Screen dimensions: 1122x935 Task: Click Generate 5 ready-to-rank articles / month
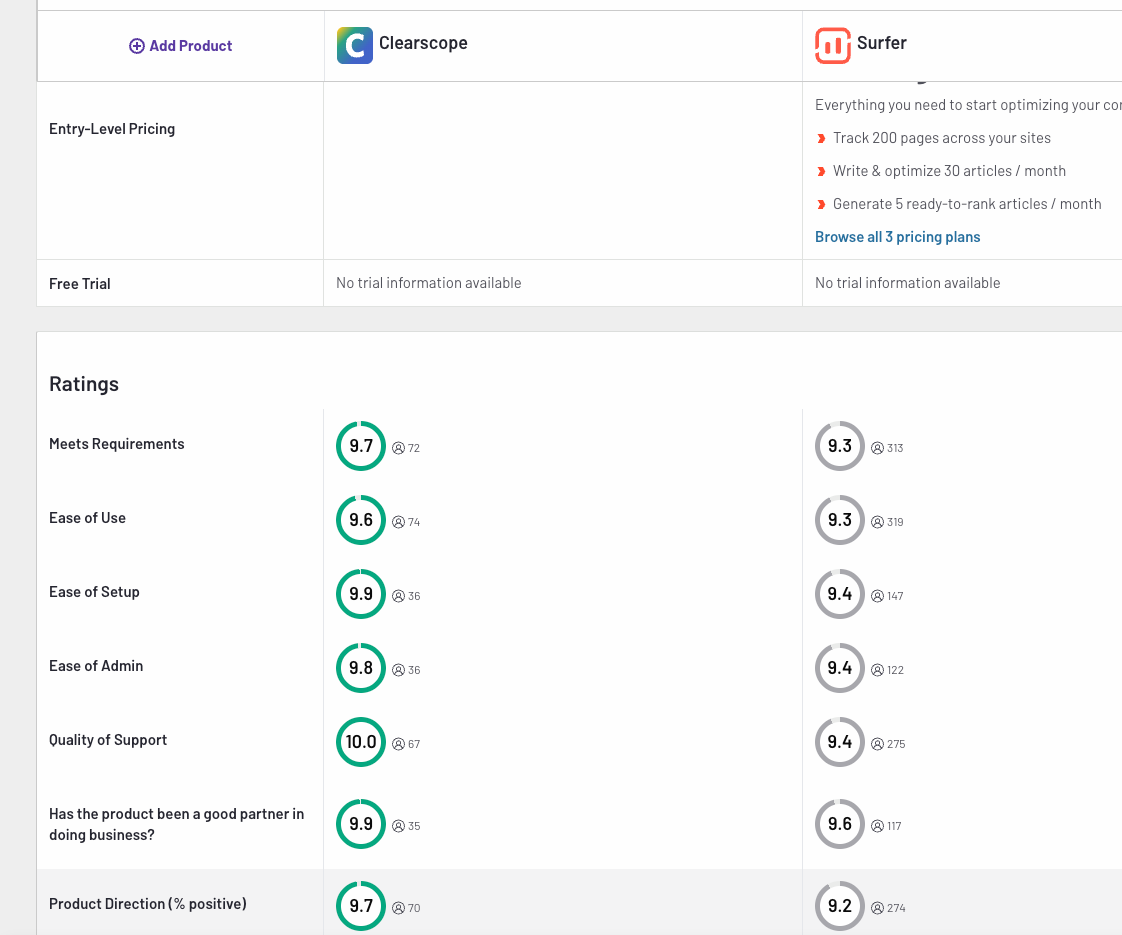967,204
